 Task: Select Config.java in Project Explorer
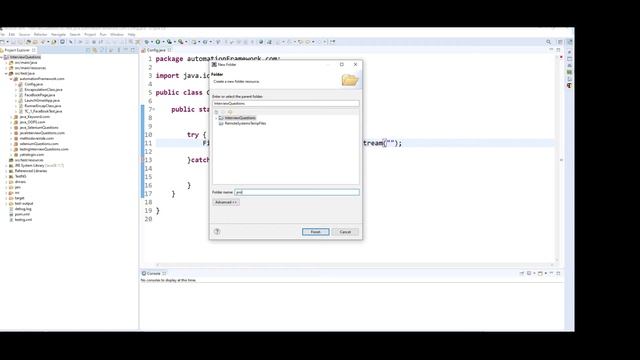[x=33, y=84]
